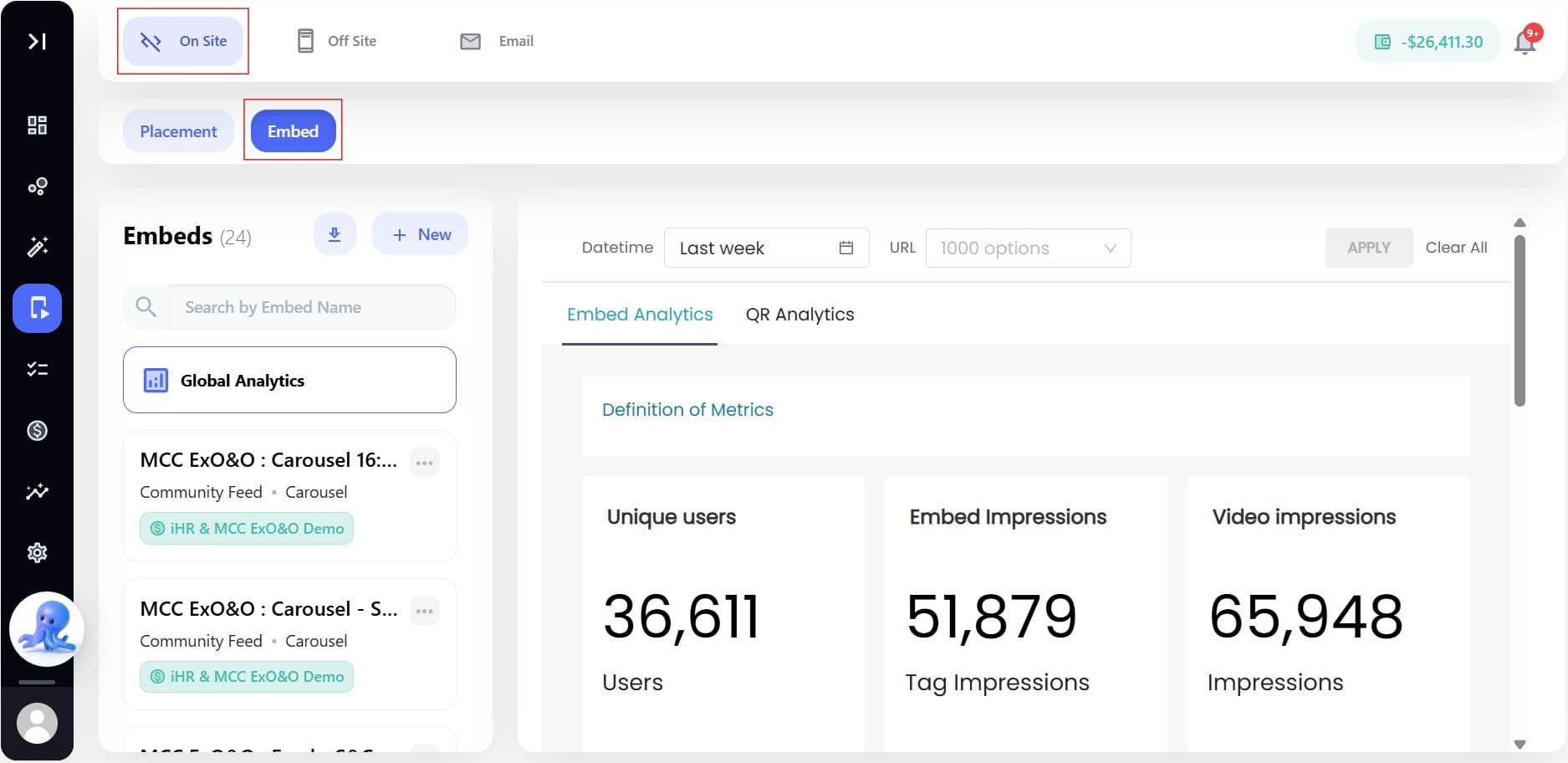The image size is (1568, 763).
Task: Select the Placement tab
Action: coord(178,131)
